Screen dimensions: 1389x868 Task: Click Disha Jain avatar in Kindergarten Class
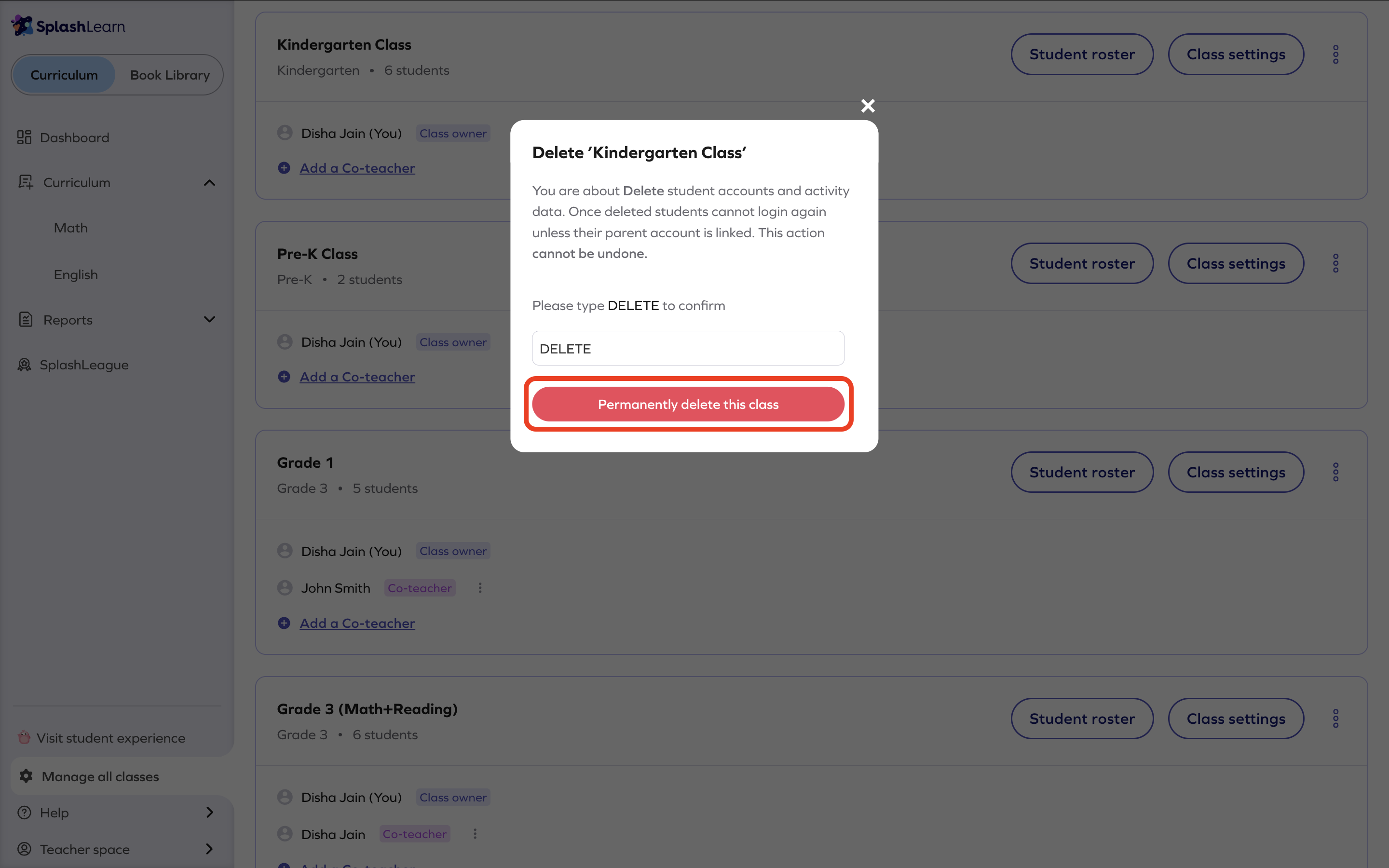pos(285,133)
